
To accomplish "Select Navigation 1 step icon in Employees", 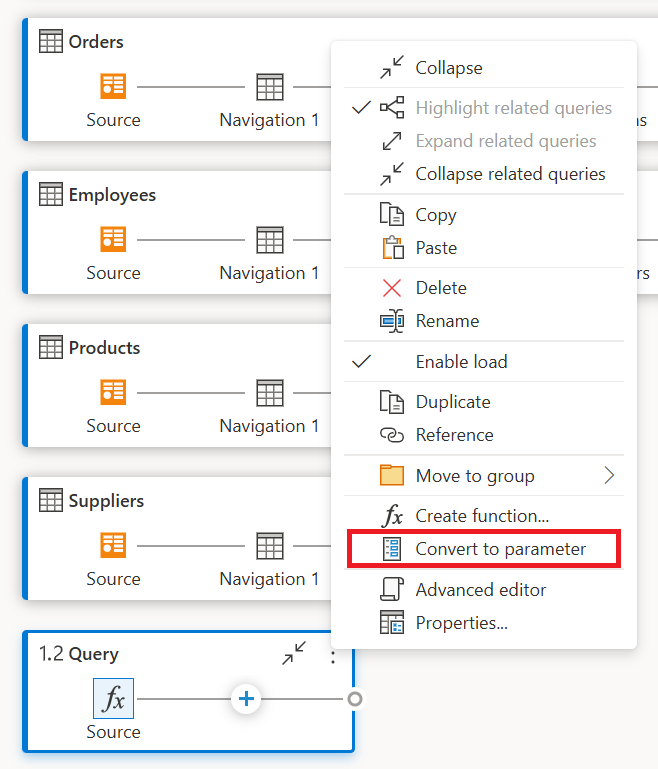I will point(269,239).
